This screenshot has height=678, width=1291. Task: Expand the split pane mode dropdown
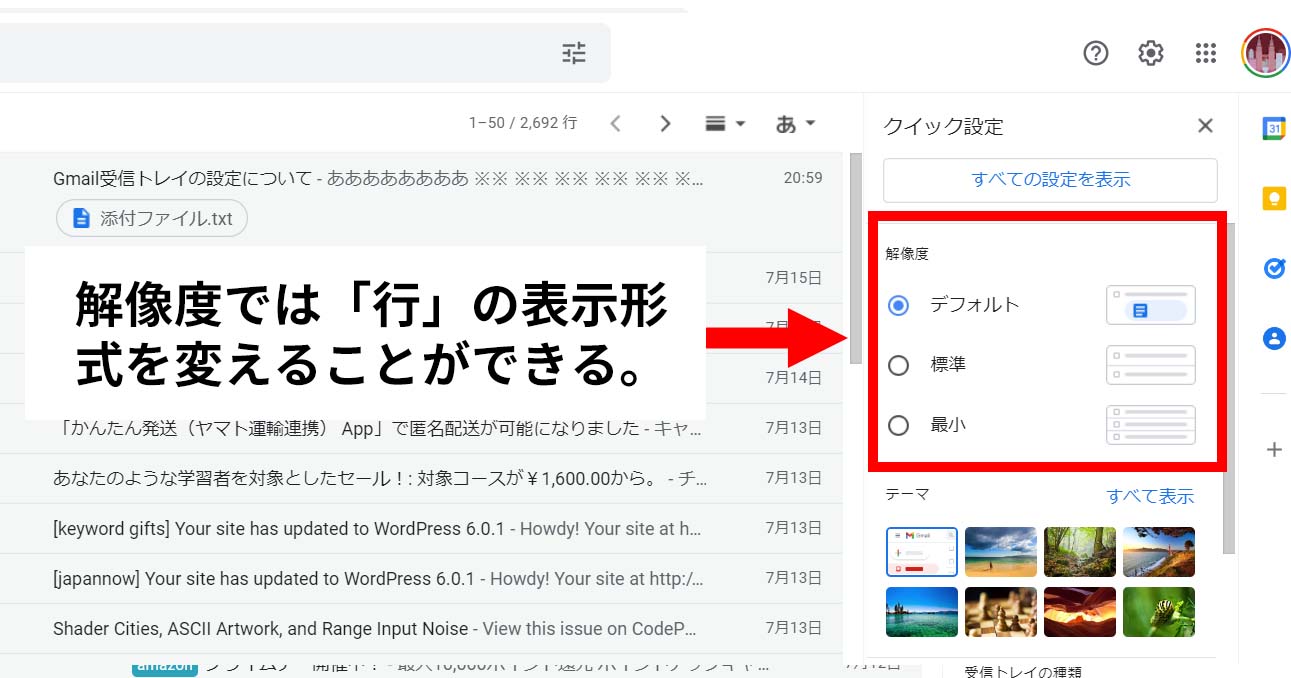[x=726, y=124]
